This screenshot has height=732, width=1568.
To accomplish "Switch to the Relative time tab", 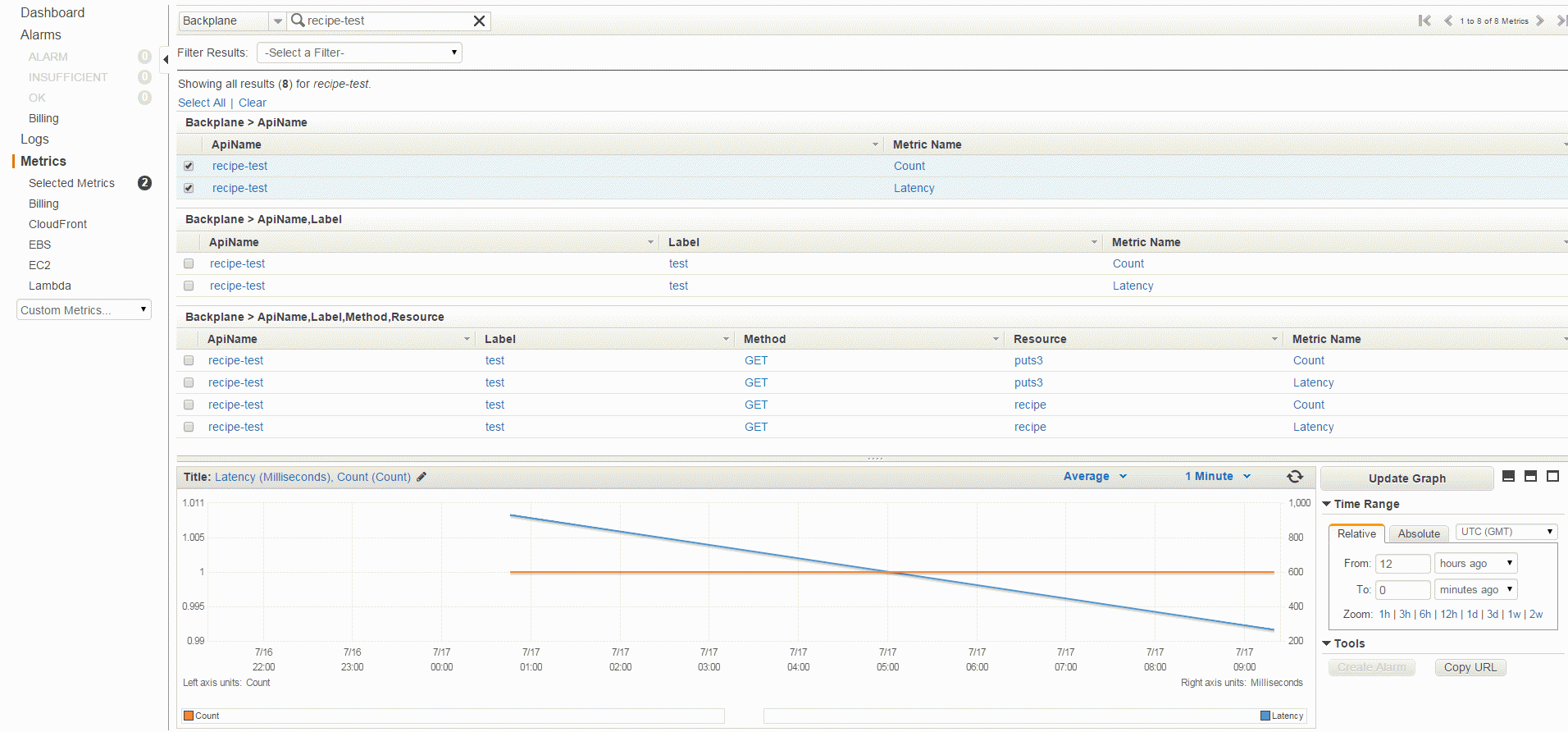I will pos(1356,533).
